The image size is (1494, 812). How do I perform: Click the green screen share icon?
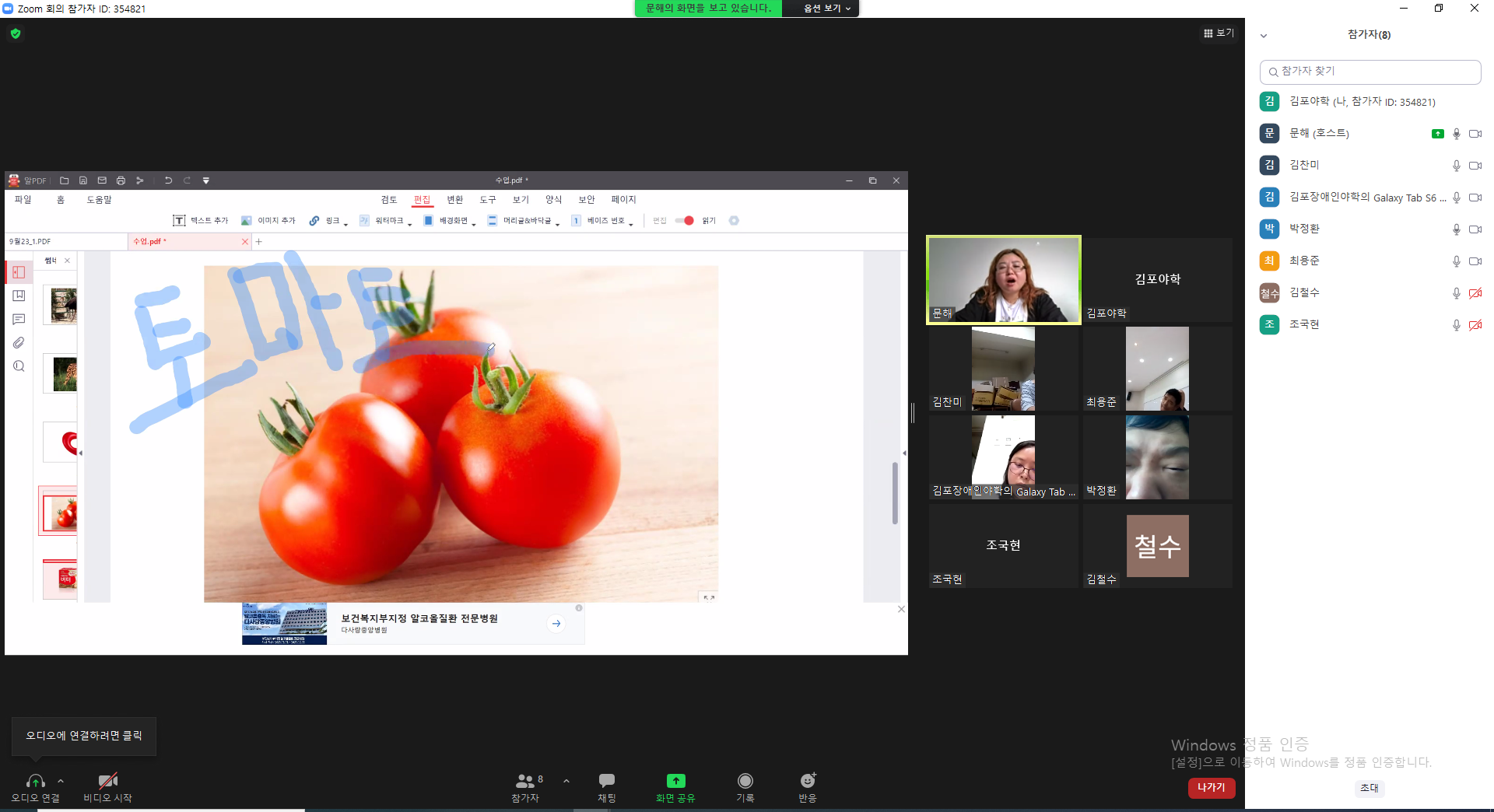coord(675,781)
